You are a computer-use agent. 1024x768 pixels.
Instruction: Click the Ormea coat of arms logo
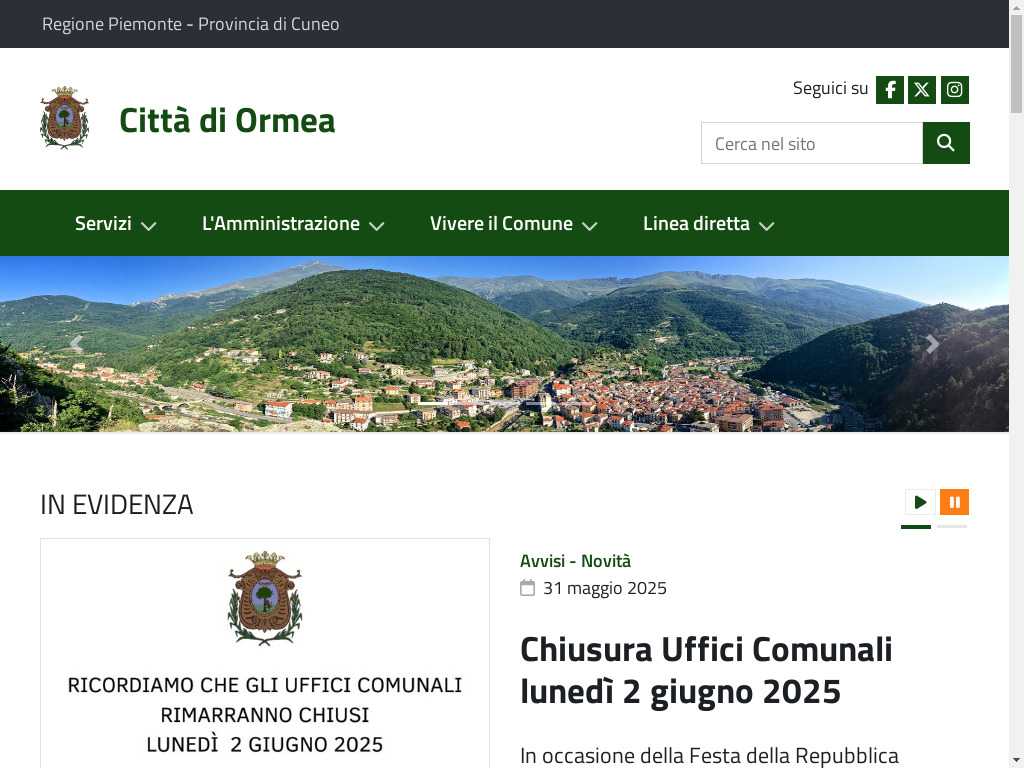pyautogui.click(x=64, y=118)
